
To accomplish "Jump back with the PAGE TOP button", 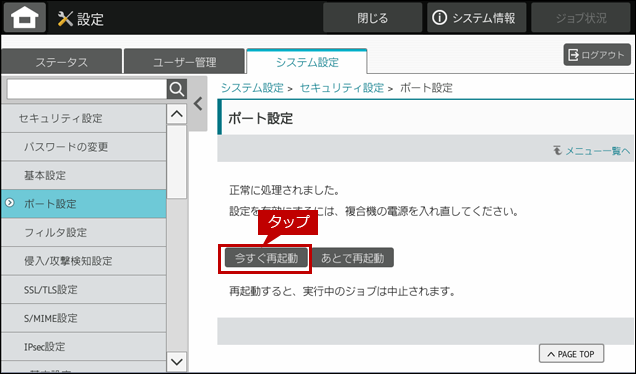I will click(571, 354).
